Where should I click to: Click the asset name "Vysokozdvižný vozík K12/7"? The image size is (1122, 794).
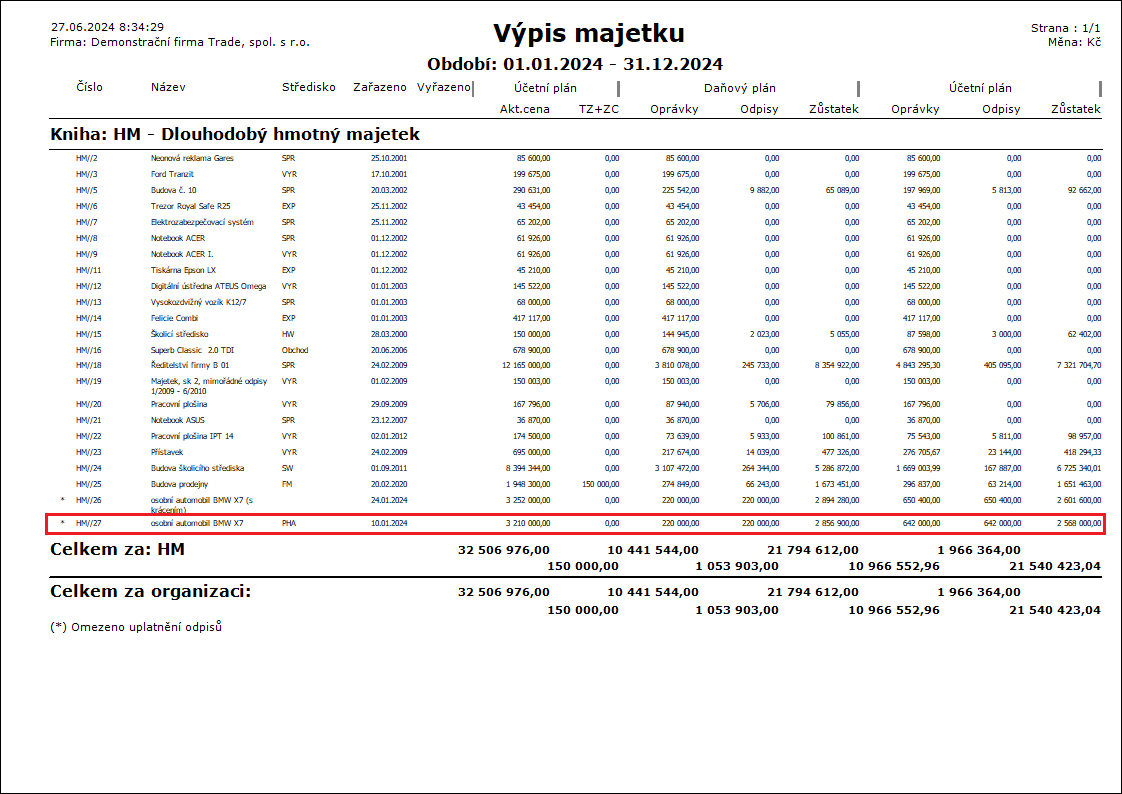(x=198, y=302)
